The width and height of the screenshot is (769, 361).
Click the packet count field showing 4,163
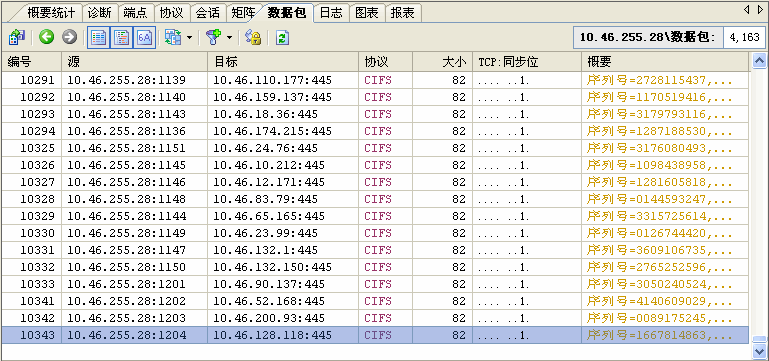coord(744,37)
